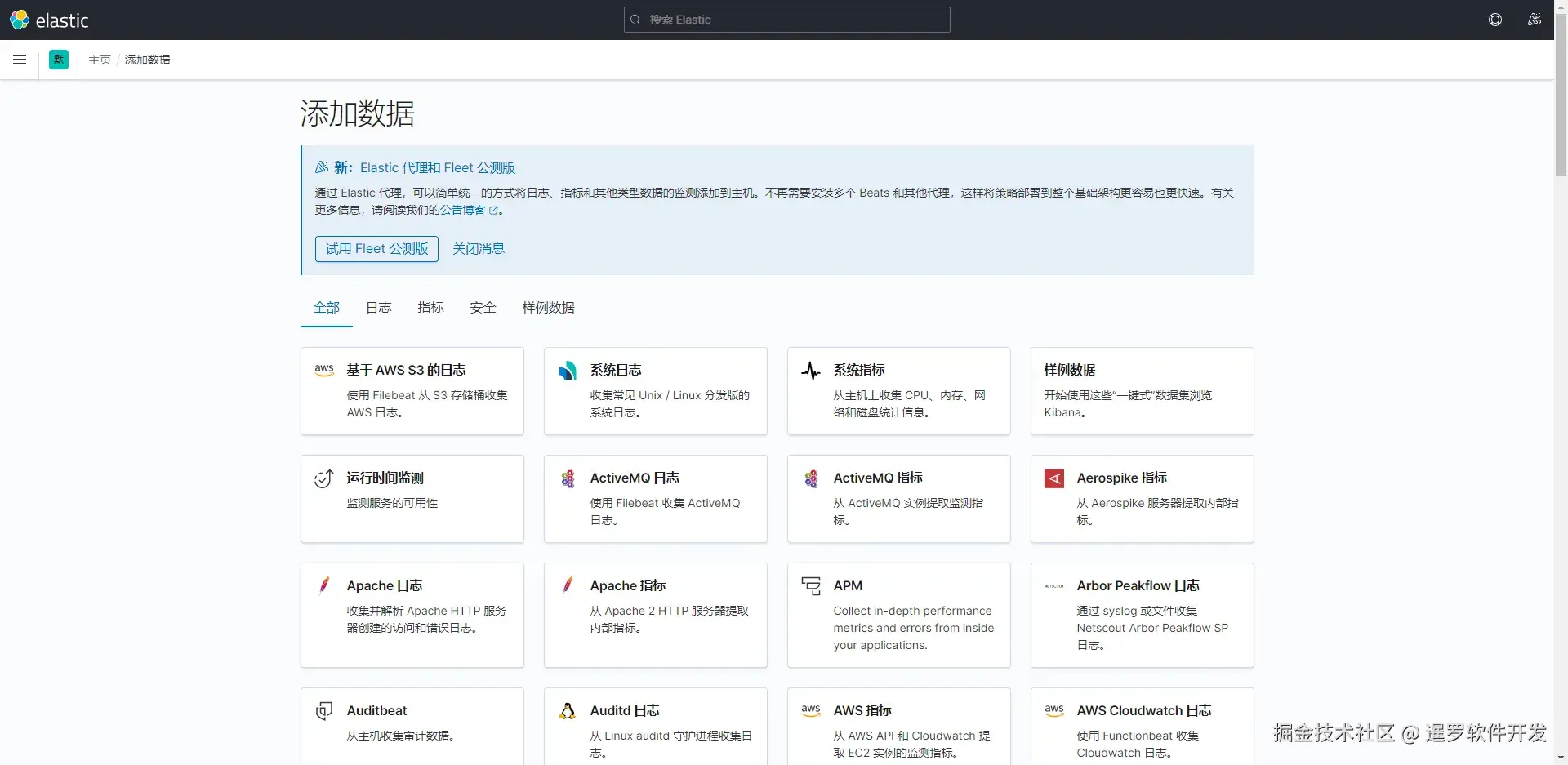
Task: Click the APM card icon
Action: click(811, 586)
